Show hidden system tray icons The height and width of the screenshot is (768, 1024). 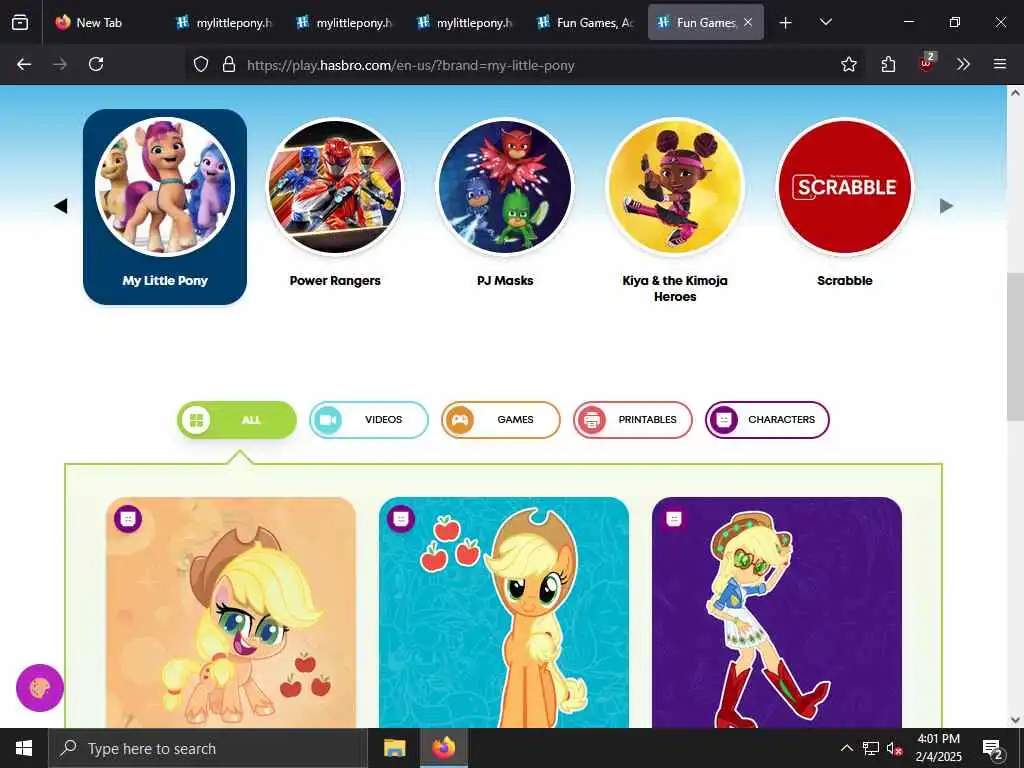846,748
